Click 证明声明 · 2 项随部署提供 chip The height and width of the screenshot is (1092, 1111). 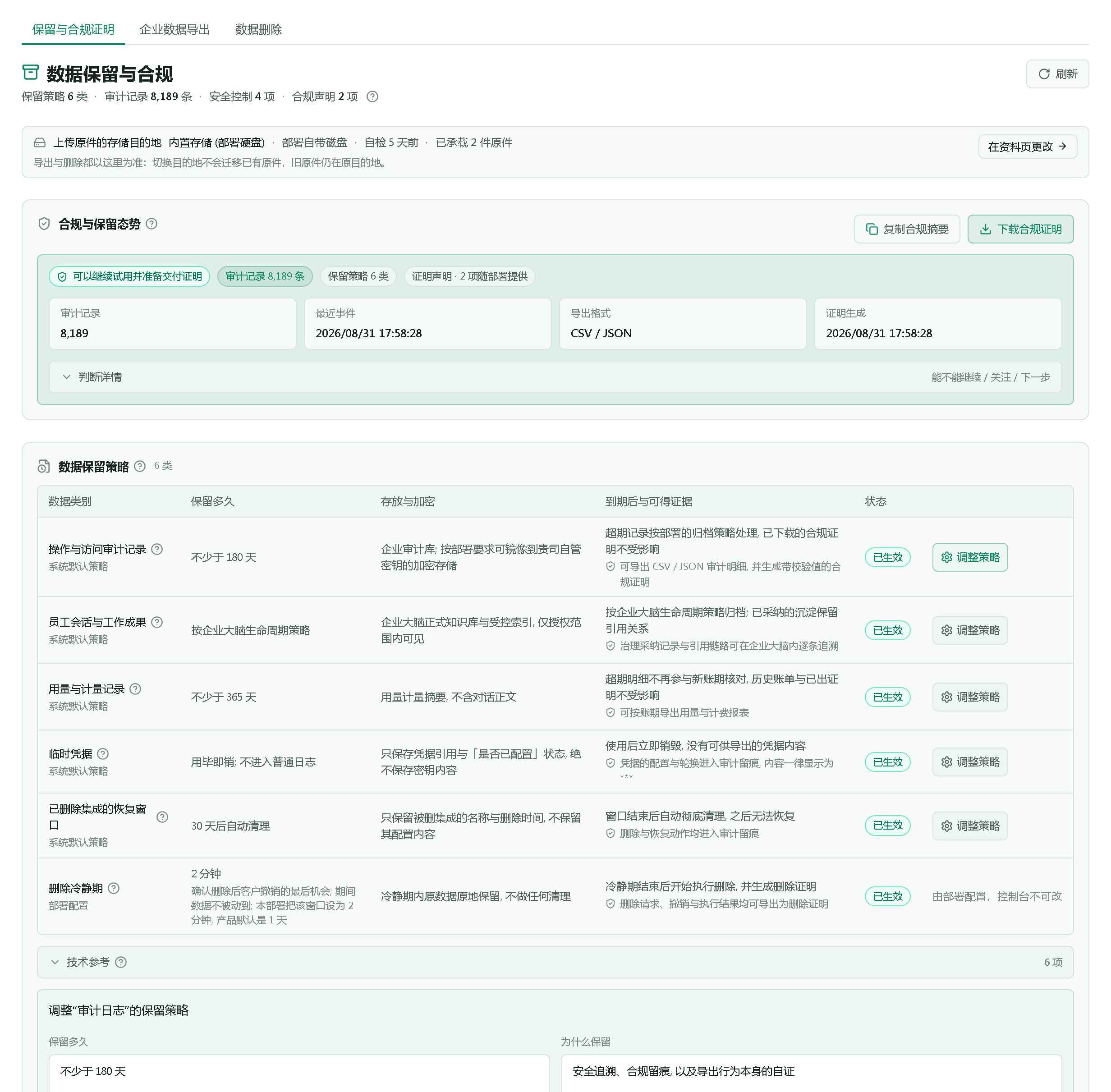point(469,276)
